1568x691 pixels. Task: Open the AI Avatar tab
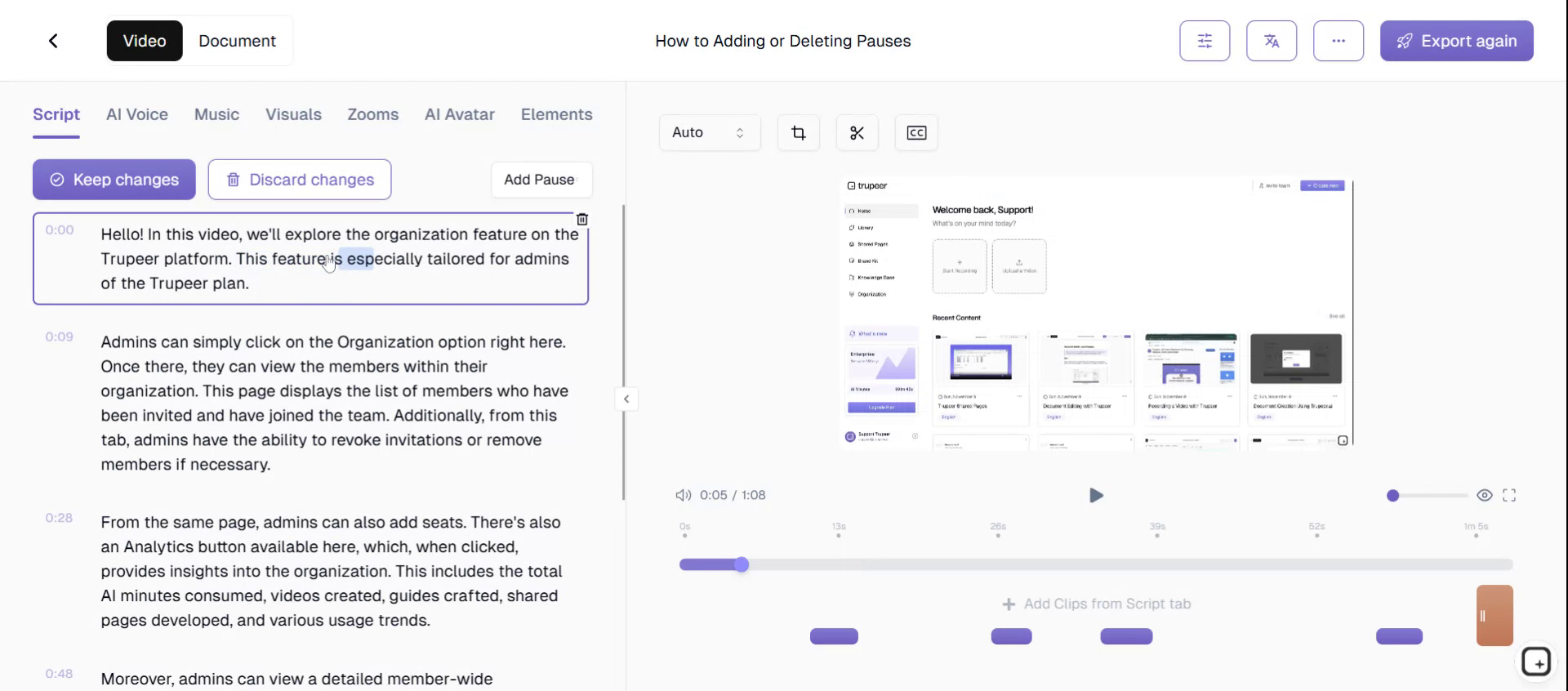pyautogui.click(x=460, y=114)
